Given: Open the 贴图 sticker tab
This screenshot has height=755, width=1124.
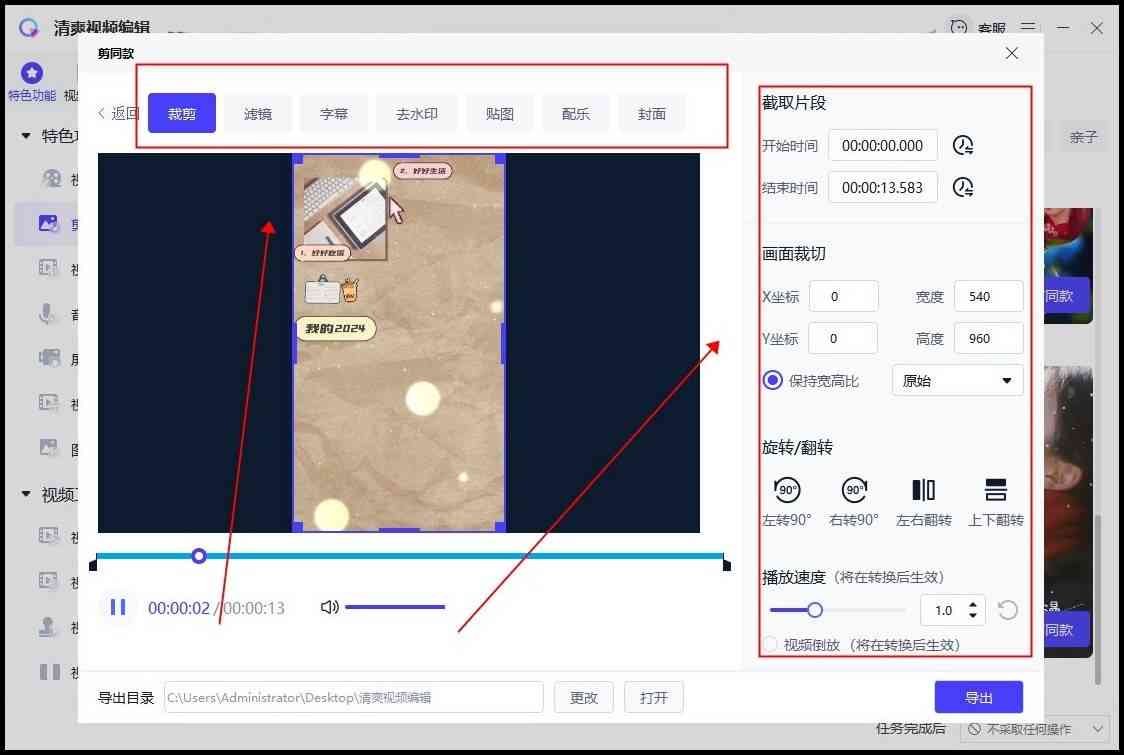Looking at the screenshot, I should (x=500, y=113).
